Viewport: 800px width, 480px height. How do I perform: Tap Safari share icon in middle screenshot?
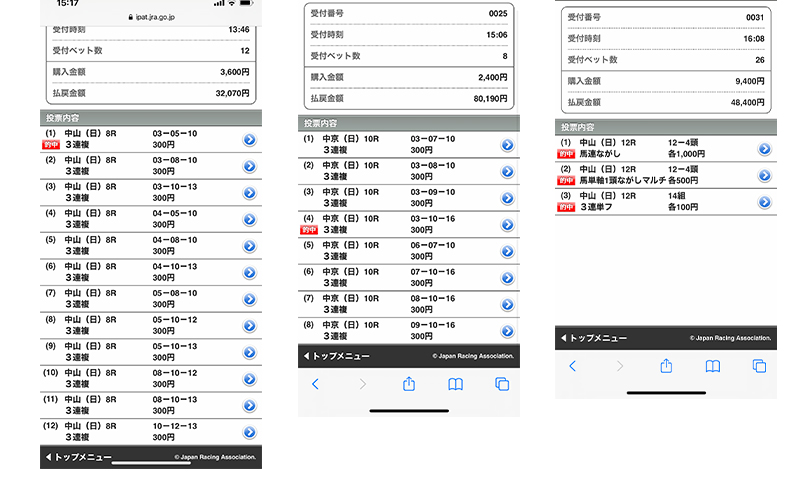point(408,384)
